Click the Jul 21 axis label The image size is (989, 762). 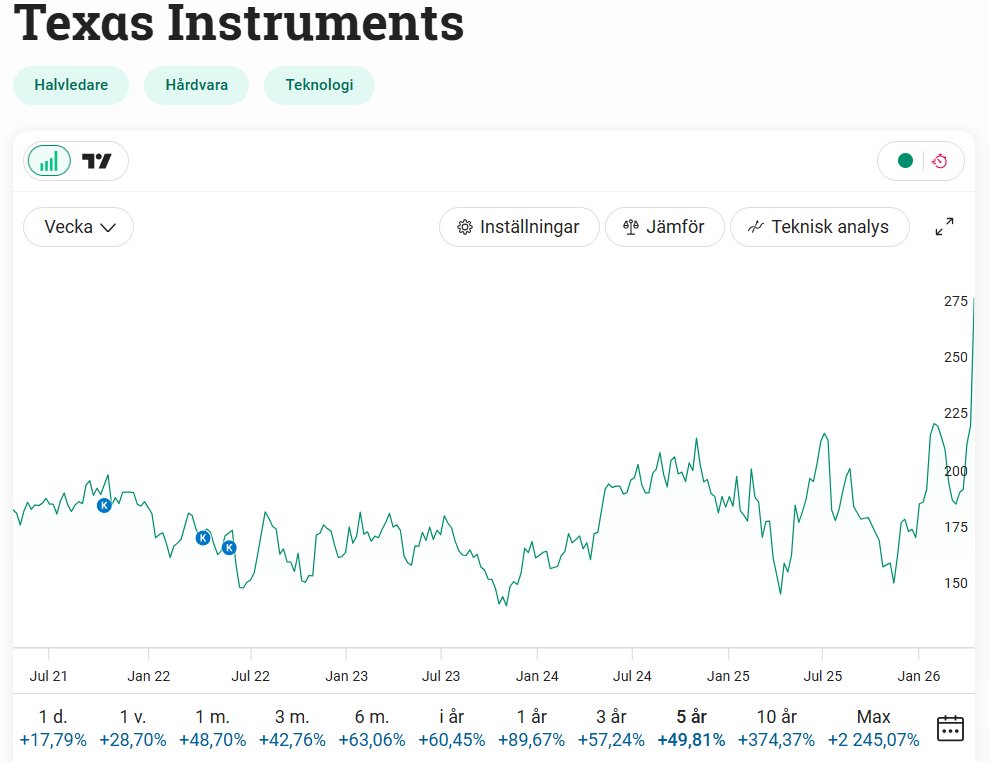(x=48, y=676)
